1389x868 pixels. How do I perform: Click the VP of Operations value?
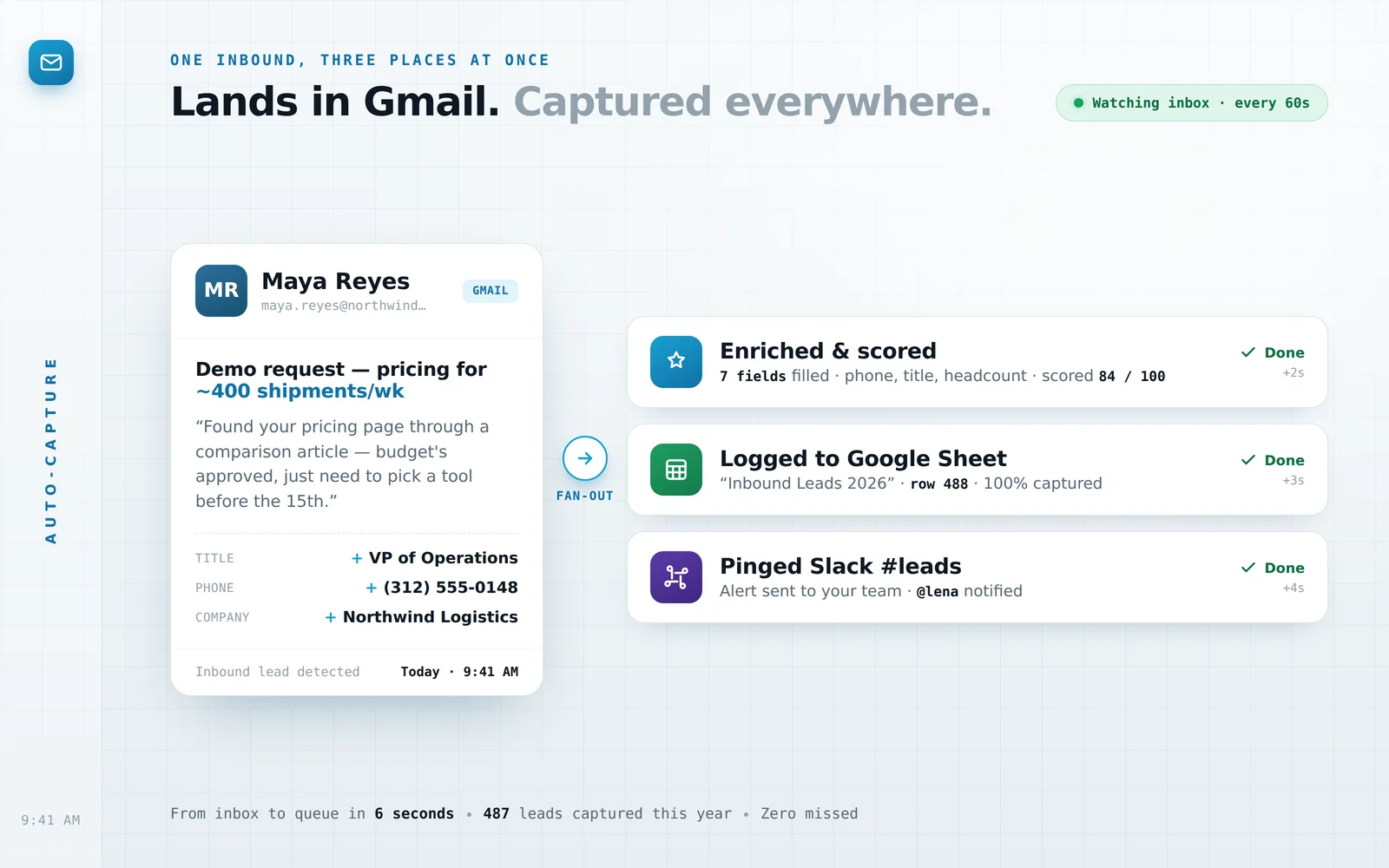click(x=443, y=558)
